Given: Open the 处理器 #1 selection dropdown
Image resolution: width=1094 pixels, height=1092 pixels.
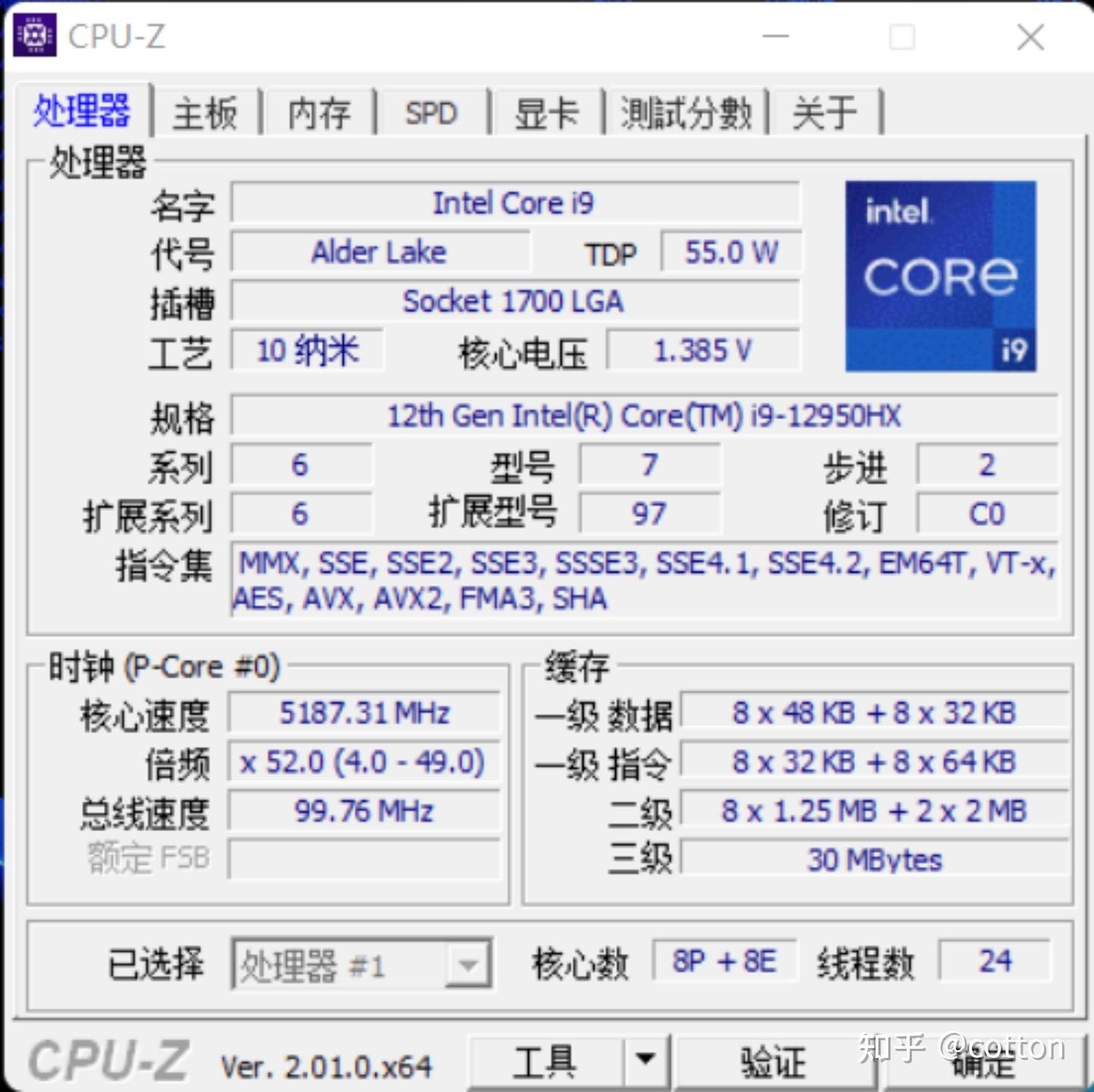Looking at the screenshot, I should coord(468,964).
